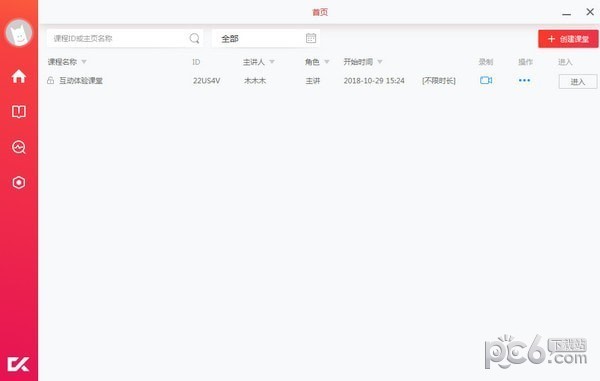Click the 主讲 role cell
The image size is (600, 381).
coord(313,81)
